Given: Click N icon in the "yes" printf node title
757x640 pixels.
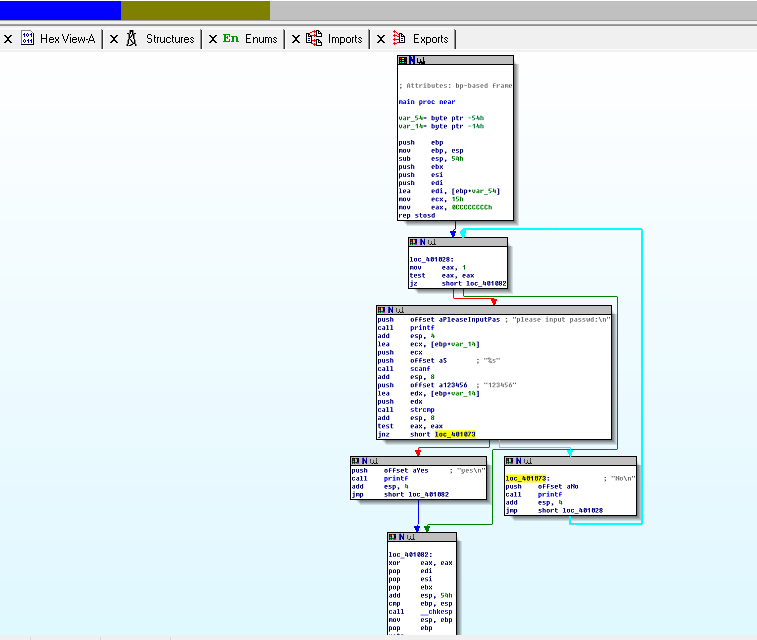Looking at the screenshot, I should tap(366, 461).
